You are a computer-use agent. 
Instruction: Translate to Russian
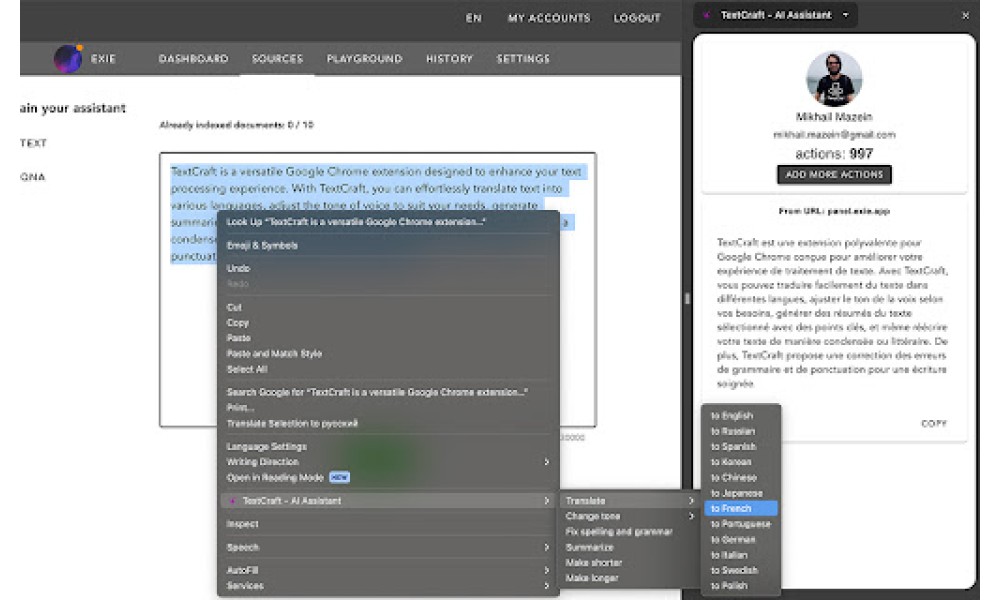coord(741,431)
